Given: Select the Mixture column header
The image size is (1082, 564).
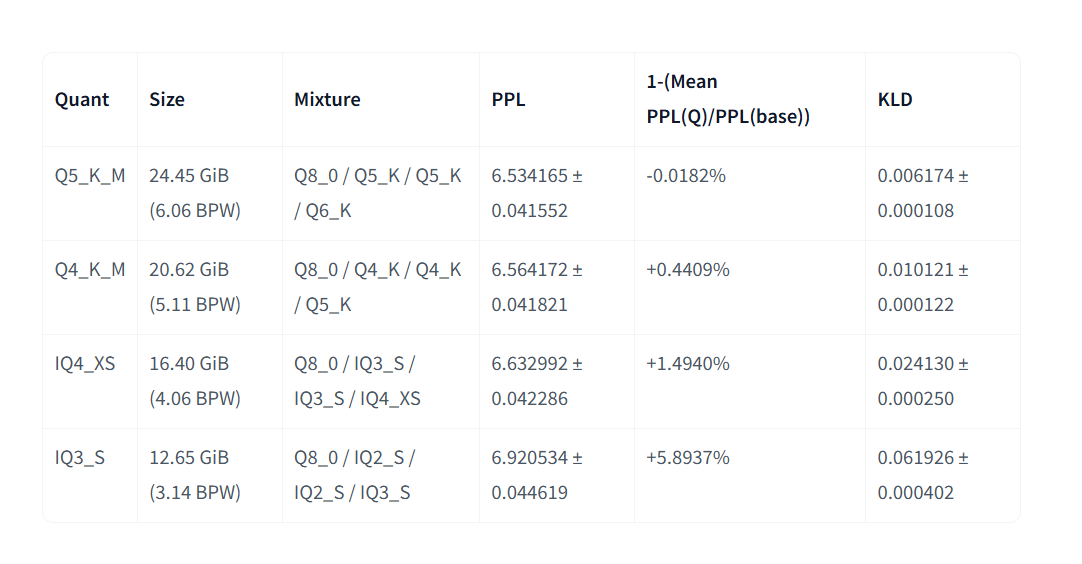Looking at the screenshot, I should (x=327, y=99).
